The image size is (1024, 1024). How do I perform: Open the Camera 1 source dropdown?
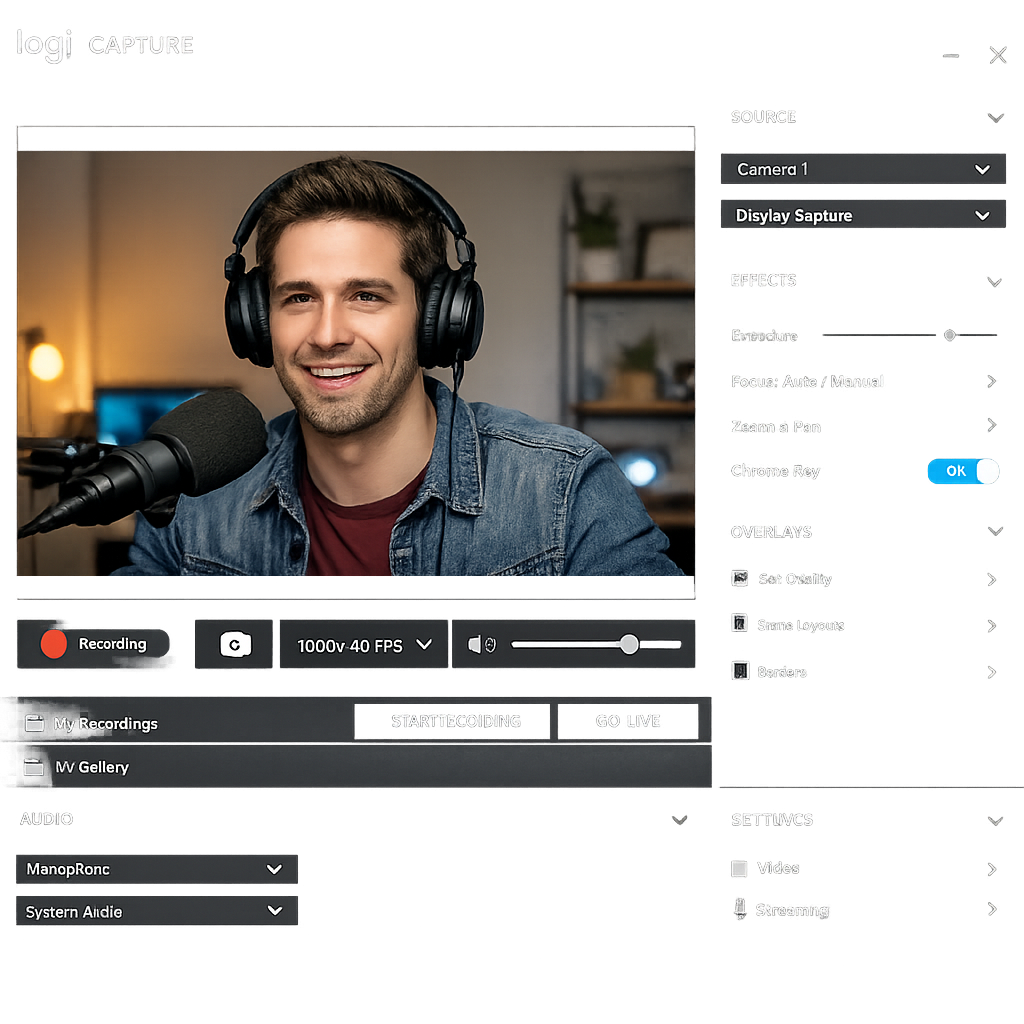(862, 168)
